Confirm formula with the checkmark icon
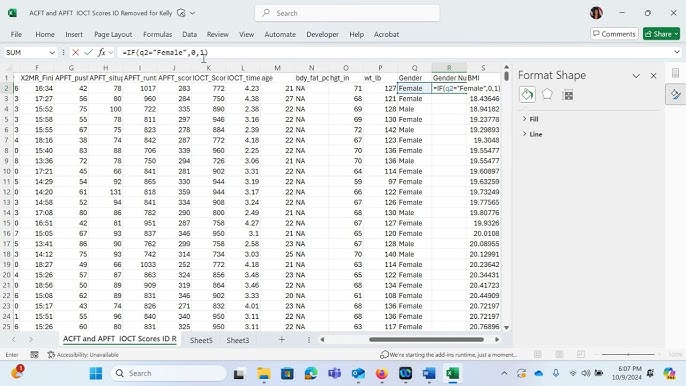Screen dimensions: 686x386 [88, 53]
